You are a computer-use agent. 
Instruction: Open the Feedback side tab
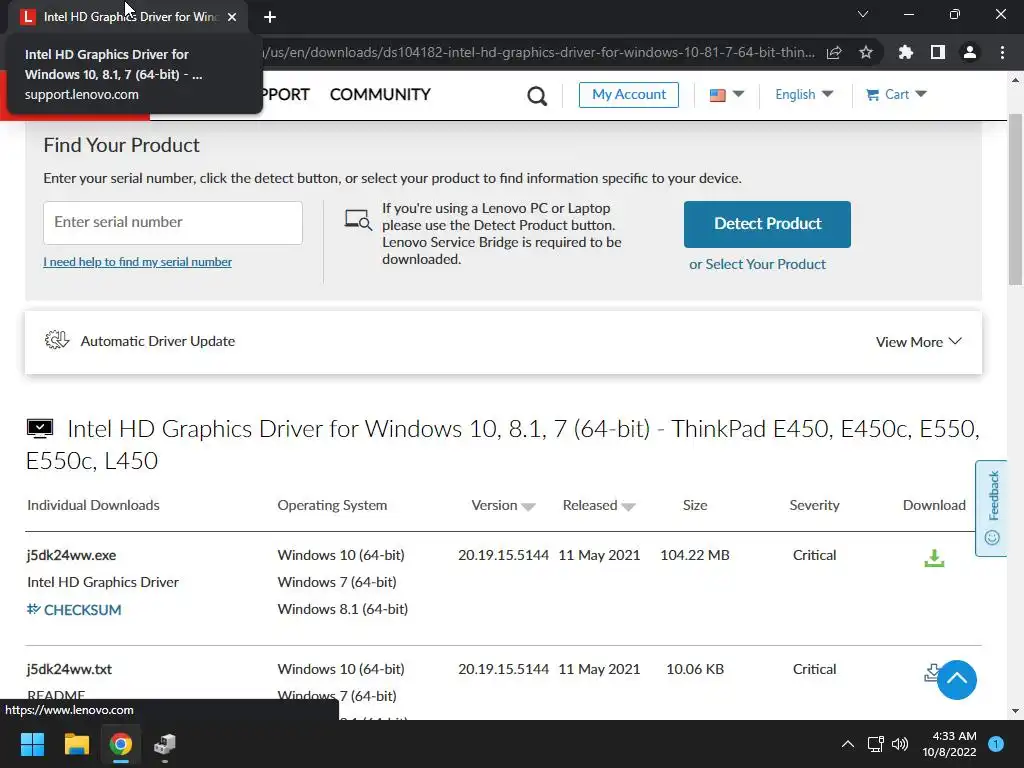click(992, 508)
